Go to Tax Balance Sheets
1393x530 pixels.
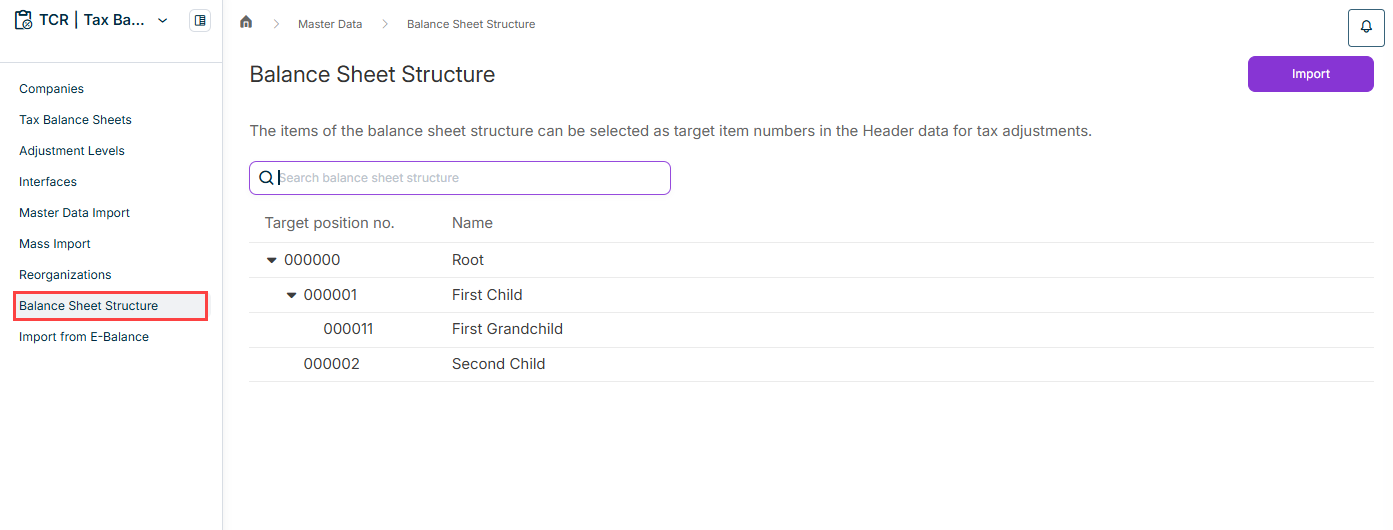(x=75, y=120)
